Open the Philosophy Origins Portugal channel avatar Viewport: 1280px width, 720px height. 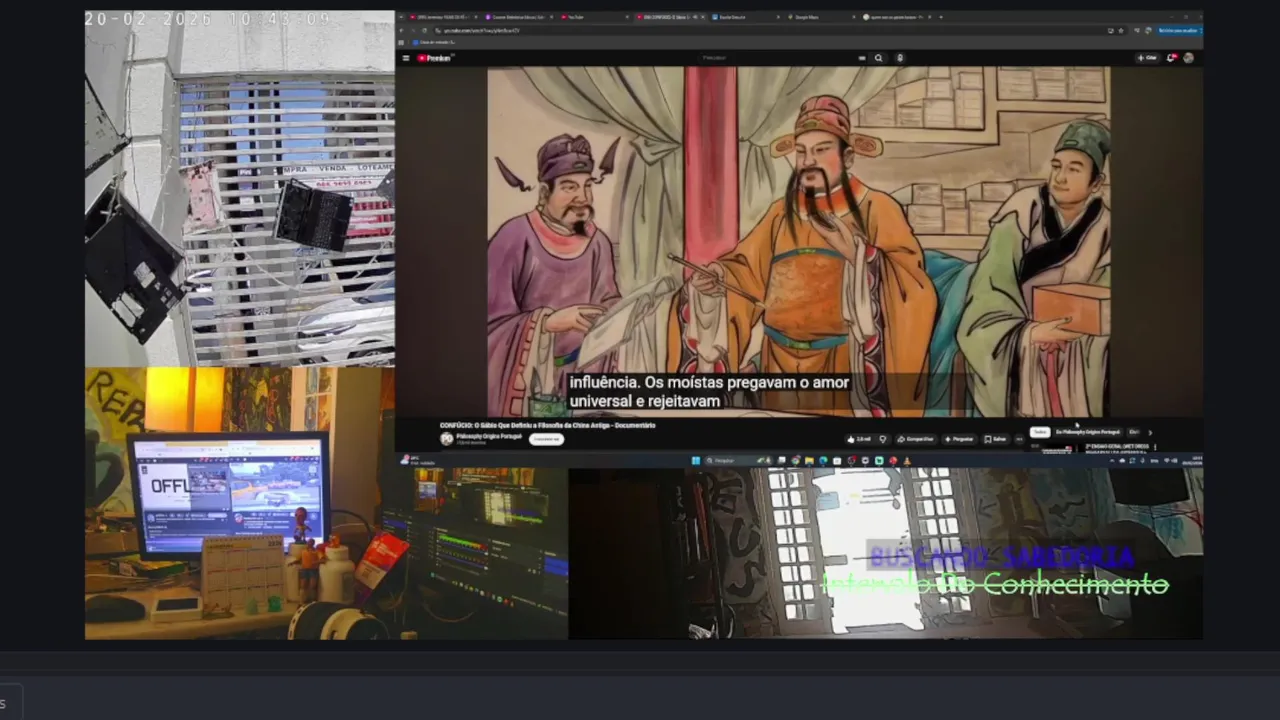[x=447, y=438]
